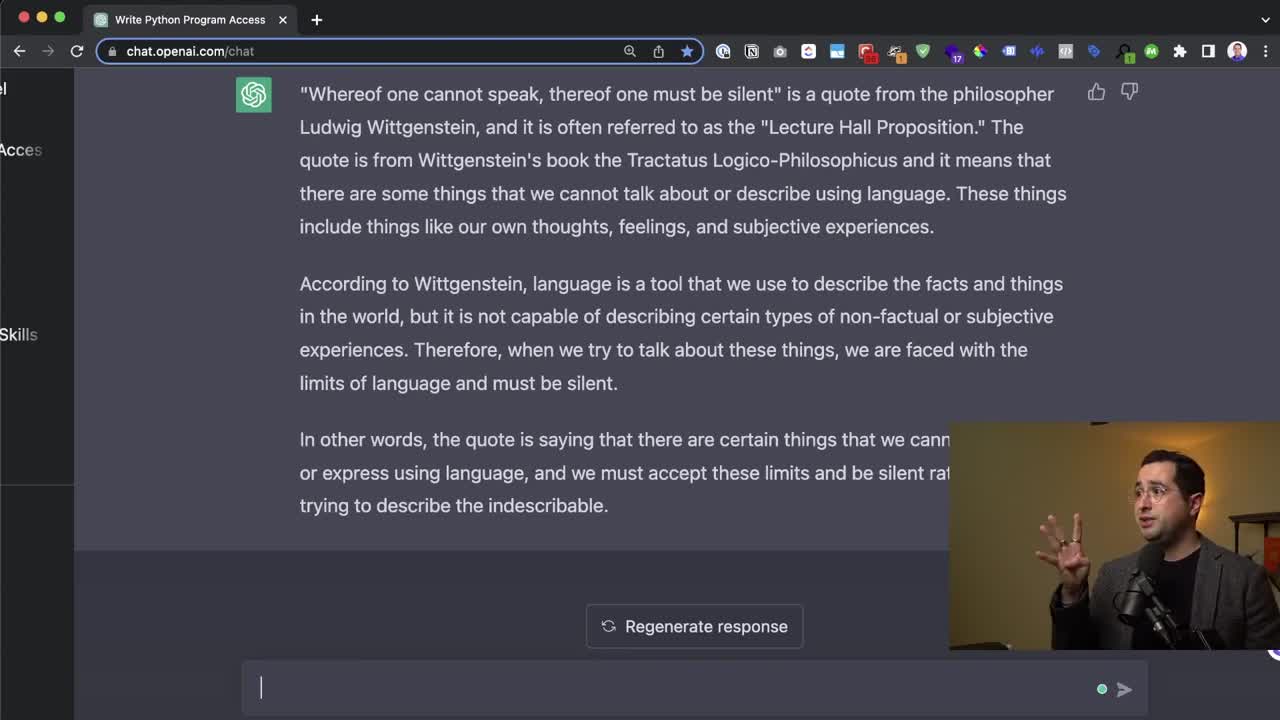Viewport: 1280px width, 720px height.
Task: Click the ClickUp extension icon
Action: coord(808,52)
